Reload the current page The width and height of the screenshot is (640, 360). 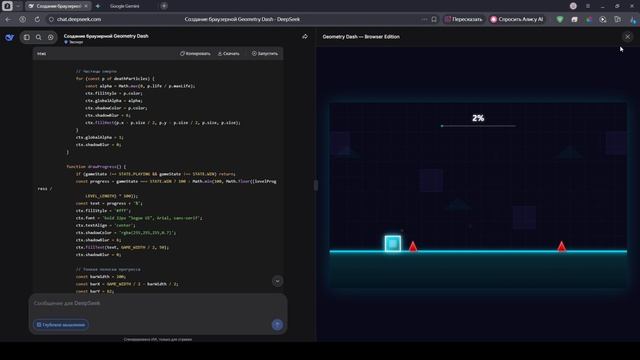(37, 19)
